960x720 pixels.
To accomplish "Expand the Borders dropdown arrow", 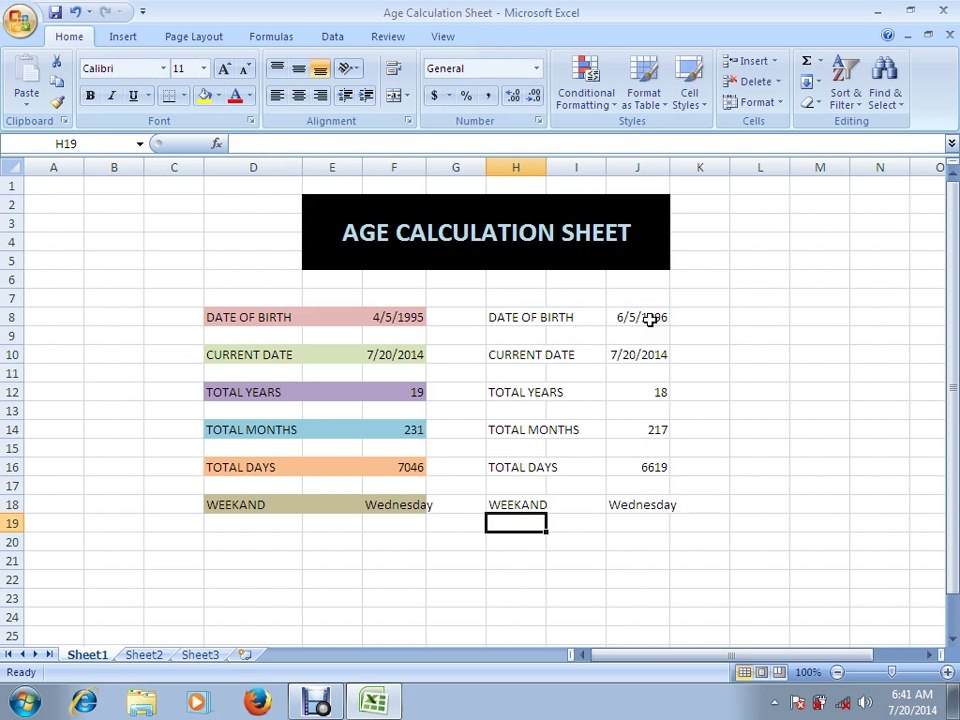I will [x=184, y=96].
